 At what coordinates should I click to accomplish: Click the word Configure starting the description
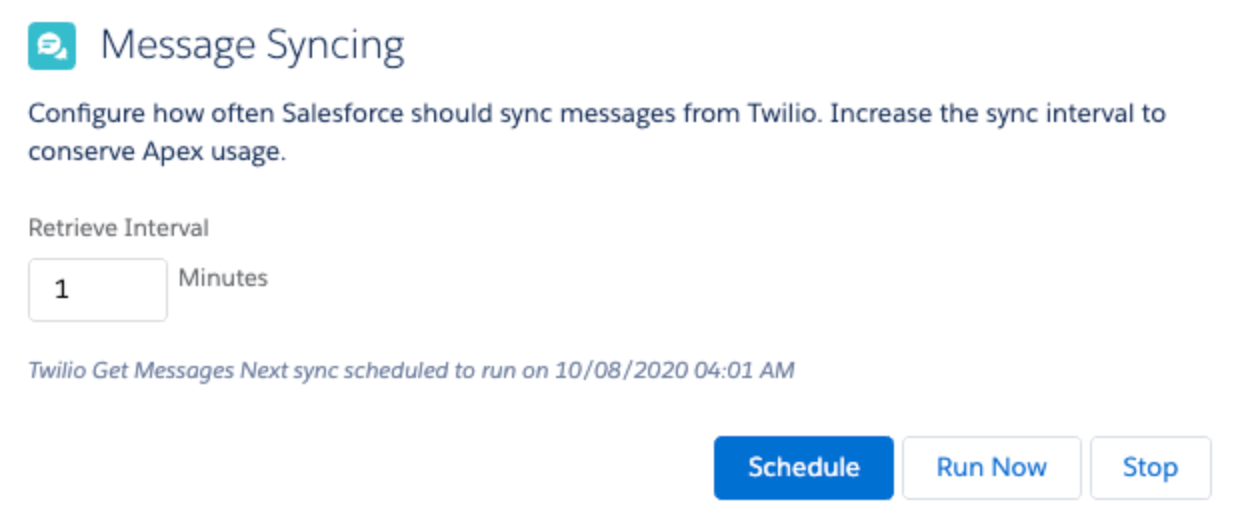pos(85,113)
